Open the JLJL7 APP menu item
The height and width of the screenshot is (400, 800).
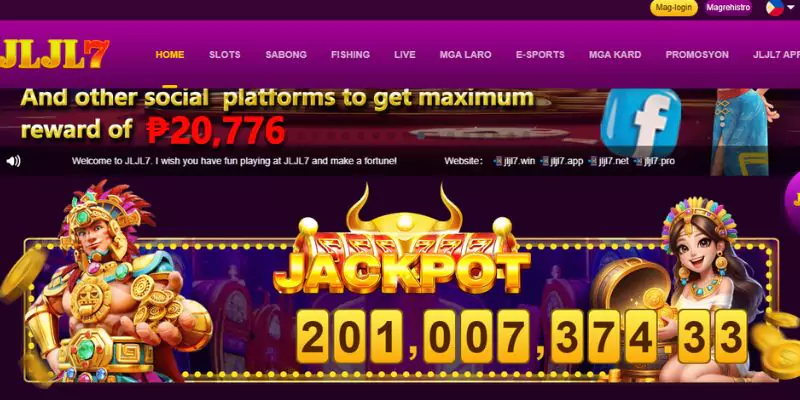point(776,55)
